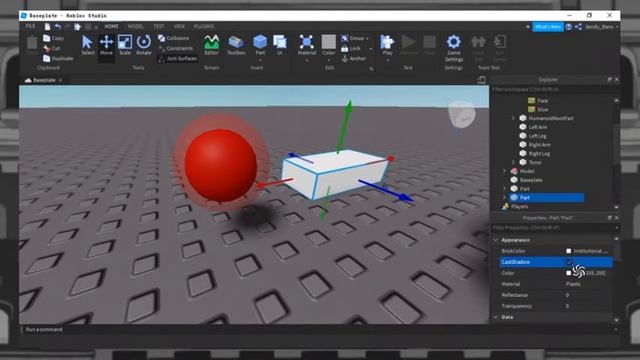Open the Color dropdown arrow in the ribbon

[329, 60]
